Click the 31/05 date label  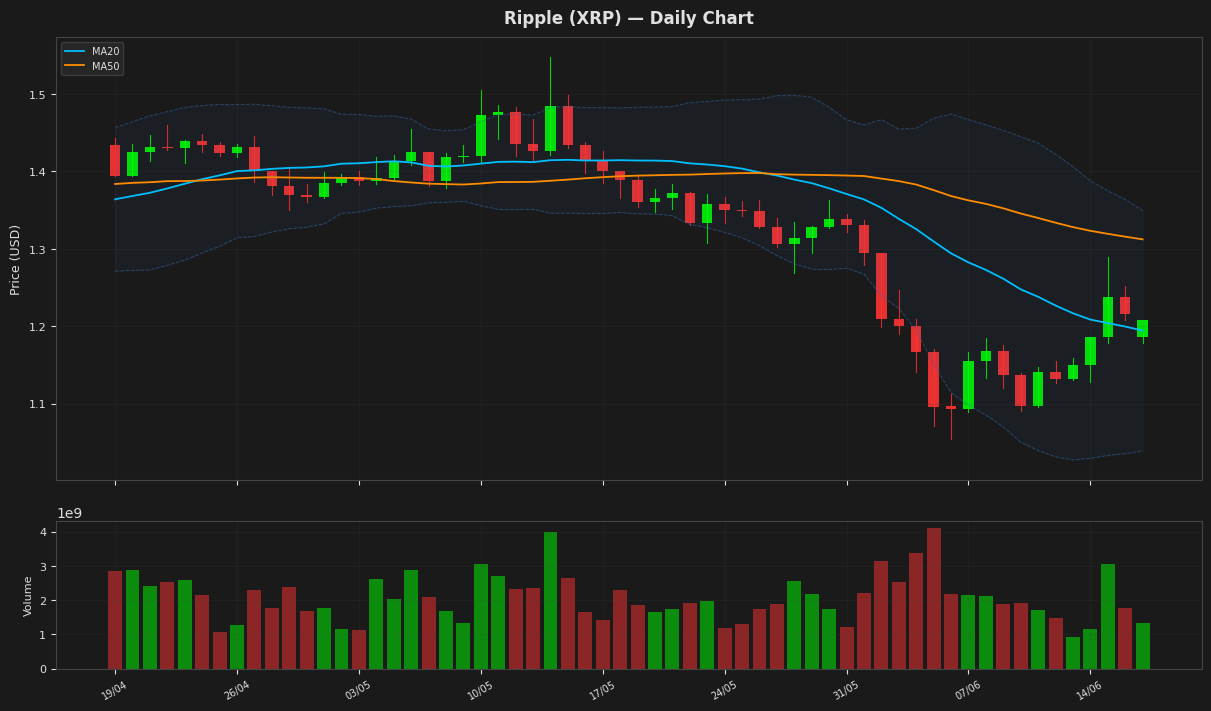[845, 690]
